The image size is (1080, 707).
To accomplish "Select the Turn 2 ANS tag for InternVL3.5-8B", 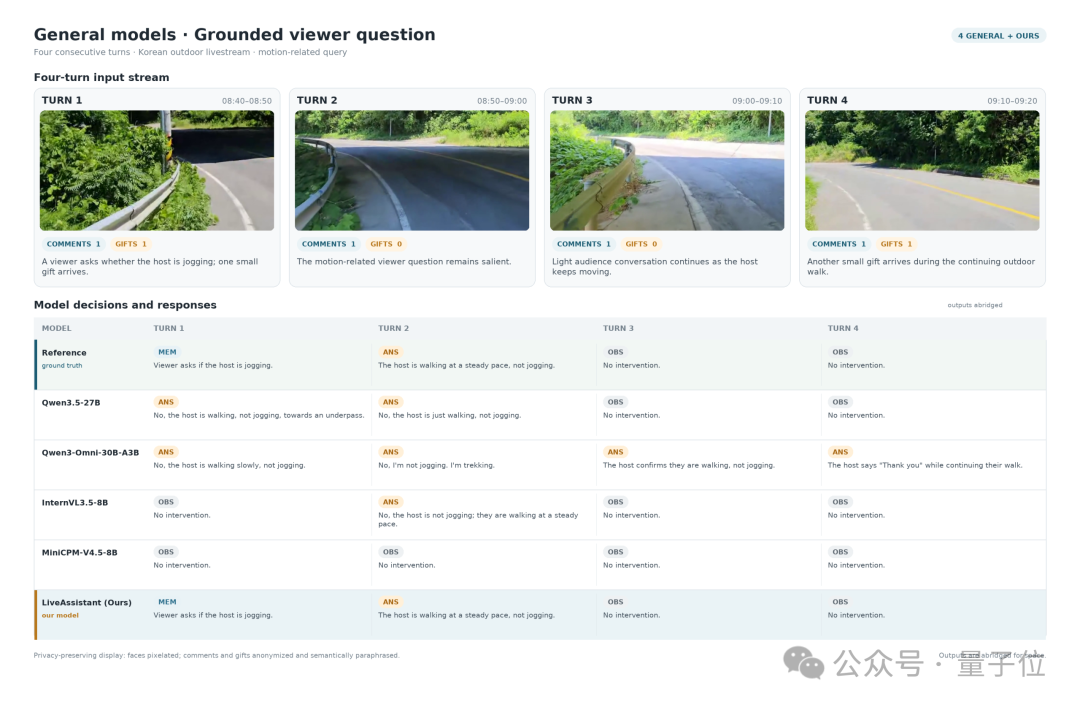I will tap(391, 502).
